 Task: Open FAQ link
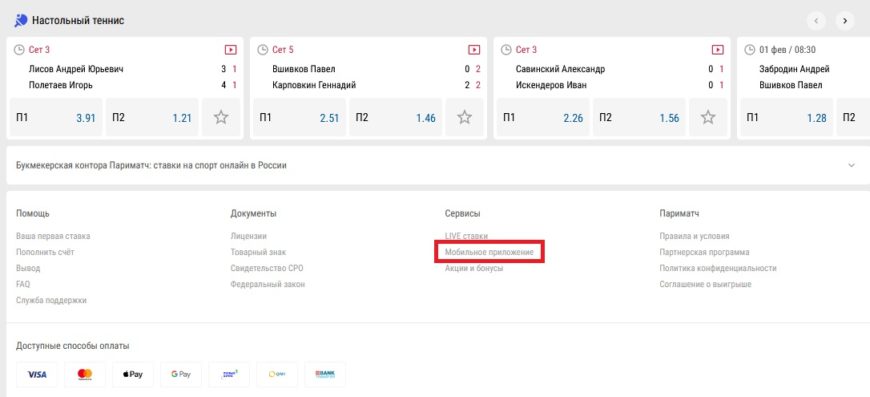pyautogui.click(x=23, y=284)
